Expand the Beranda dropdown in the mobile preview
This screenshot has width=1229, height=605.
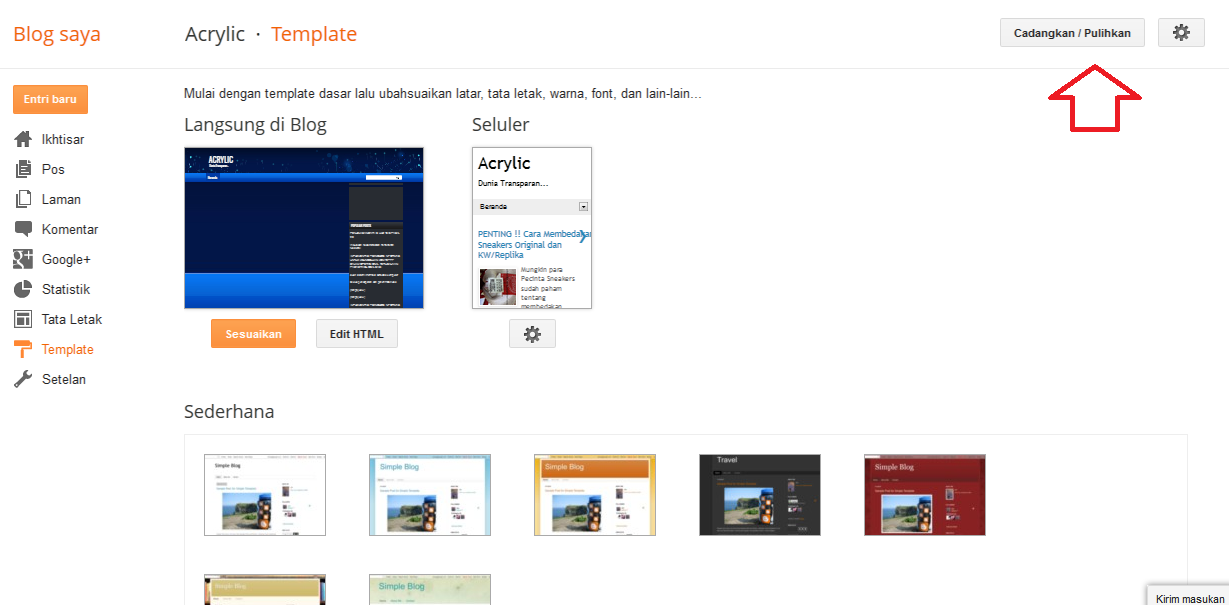[585, 206]
